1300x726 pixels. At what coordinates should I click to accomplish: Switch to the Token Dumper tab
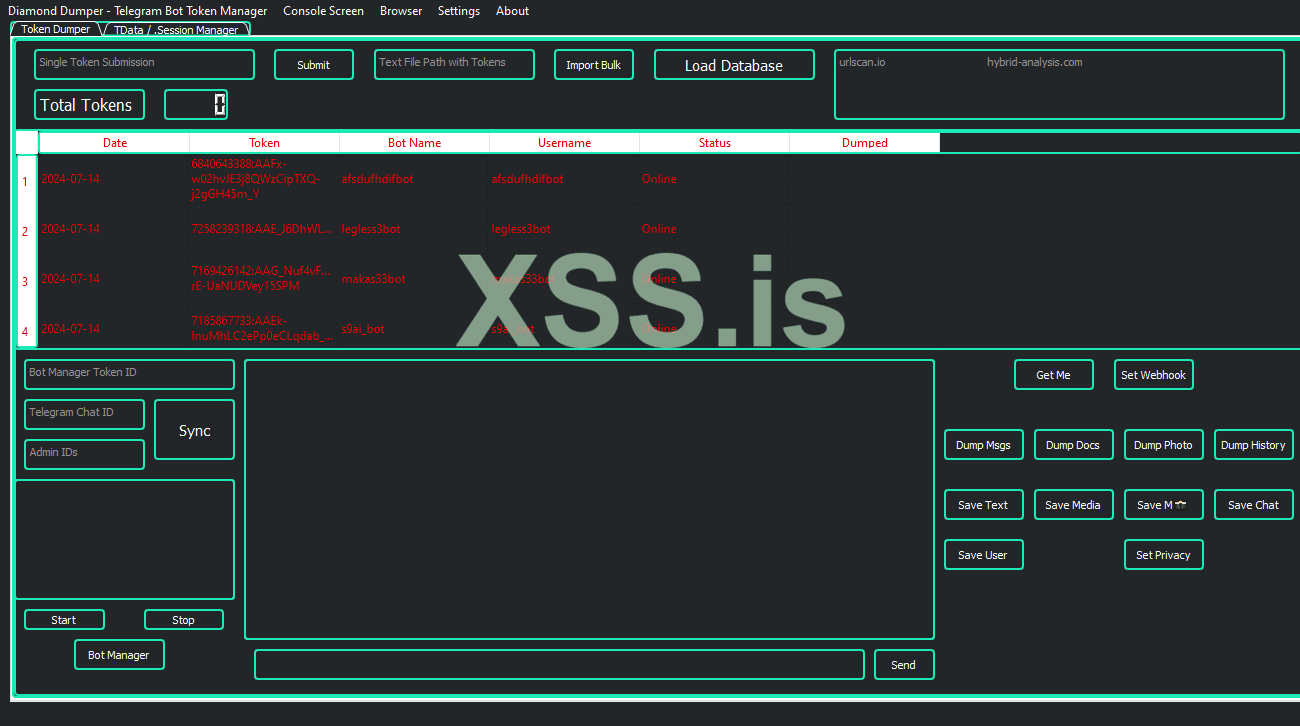[x=56, y=29]
